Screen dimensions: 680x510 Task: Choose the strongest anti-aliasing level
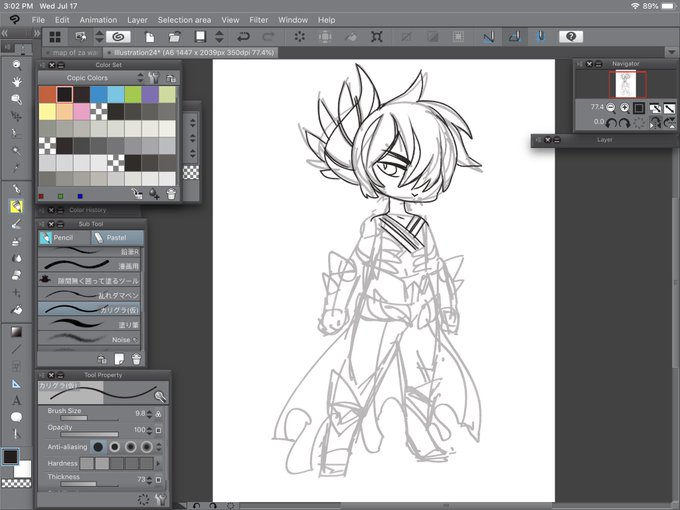tap(147, 447)
